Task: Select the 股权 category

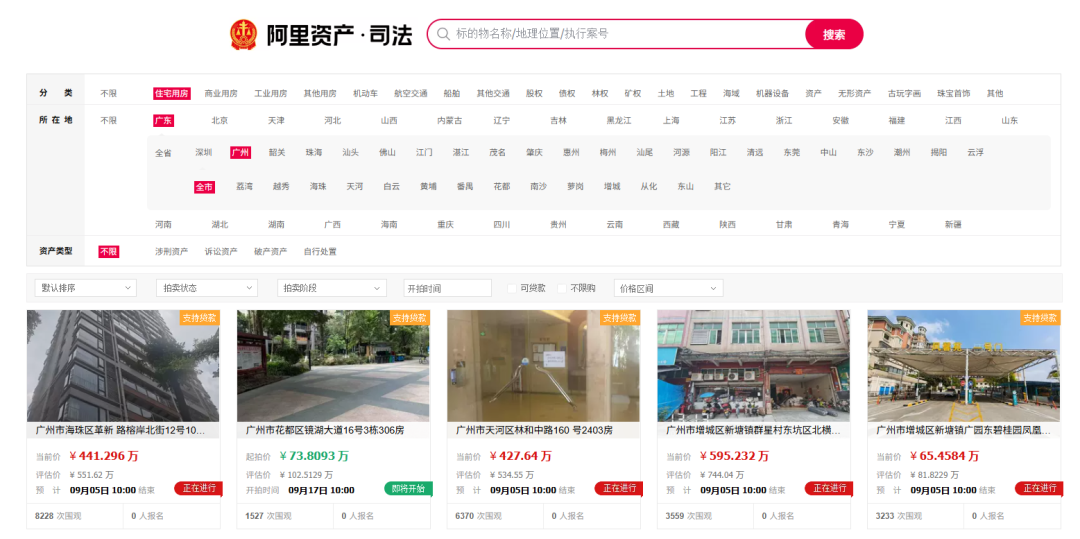Action: 534,94
